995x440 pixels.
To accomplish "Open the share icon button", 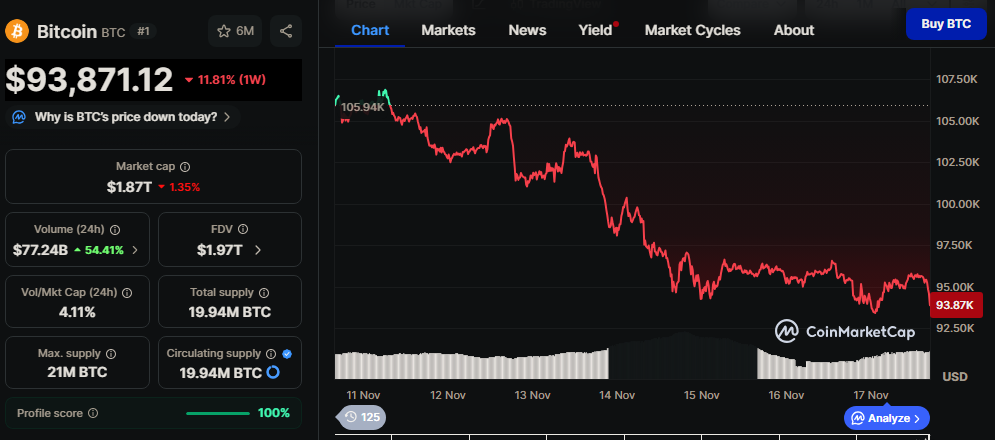I will click(x=286, y=31).
